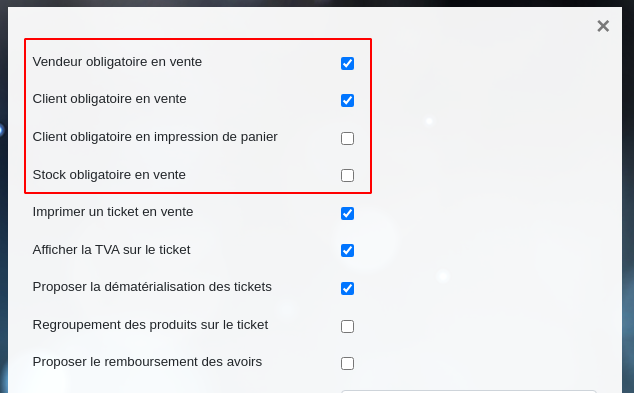Click Proposer la dématérialisation des tickets label
The height and width of the screenshot is (393, 634).
pyautogui.click(x=152, y=287)
